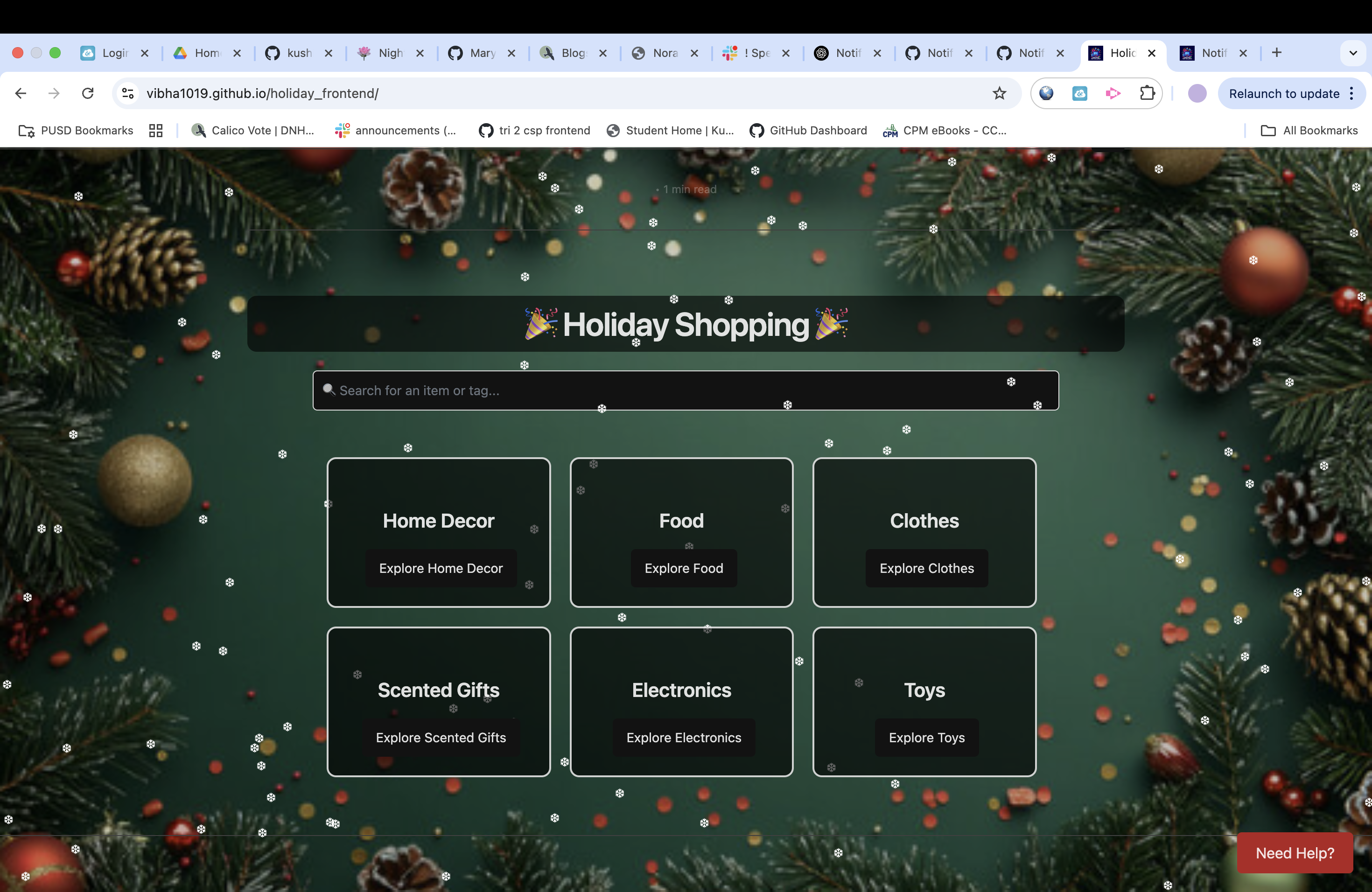Open CPM eBooks bookmark
This screenshot has width=1372, height=892.
[945, 131]
